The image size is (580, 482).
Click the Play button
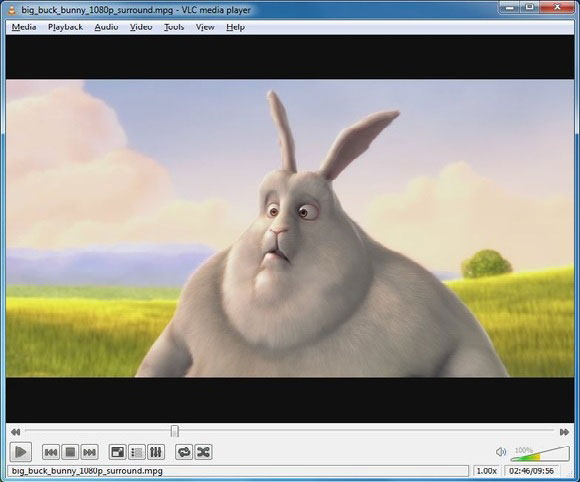click(x=21, y=452)
